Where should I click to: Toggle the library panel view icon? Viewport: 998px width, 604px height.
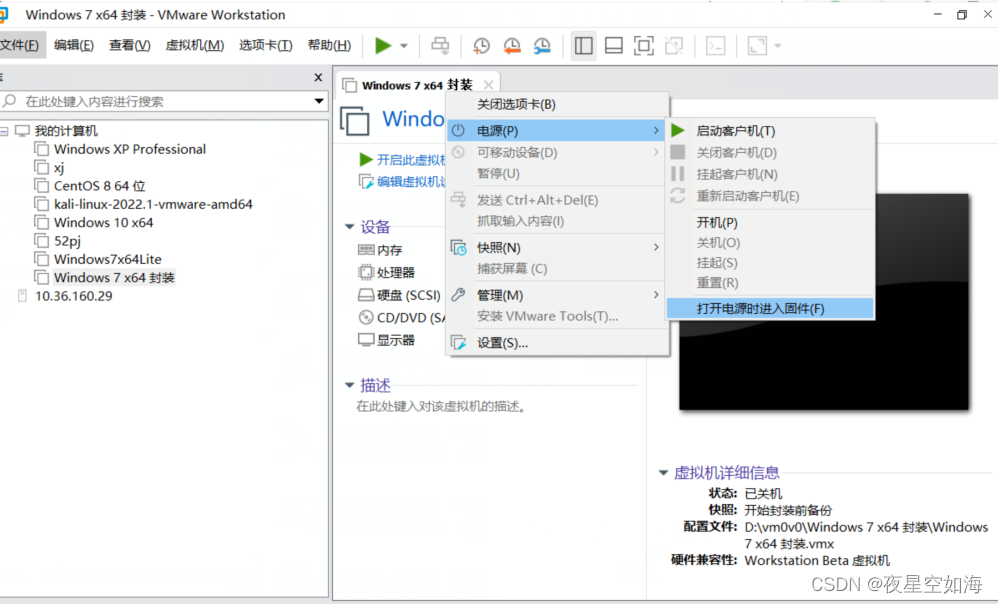point(584,45)
